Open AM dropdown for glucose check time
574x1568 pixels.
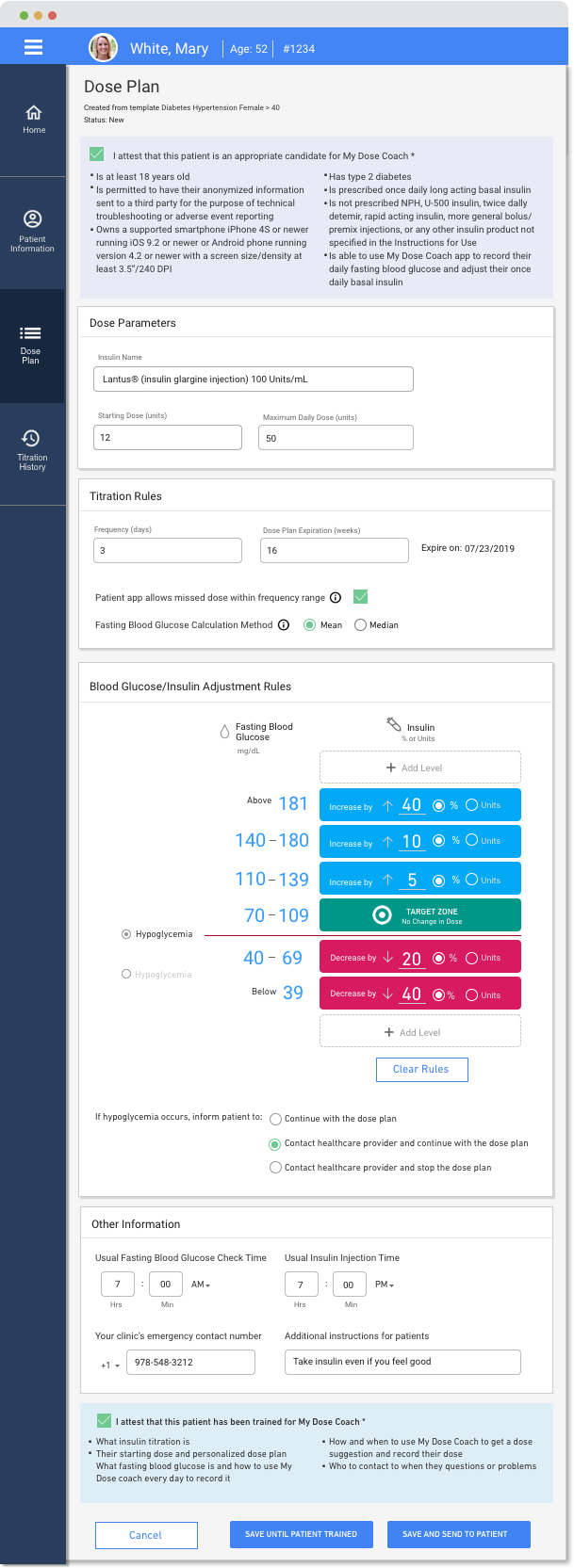tap(201, 1285)
